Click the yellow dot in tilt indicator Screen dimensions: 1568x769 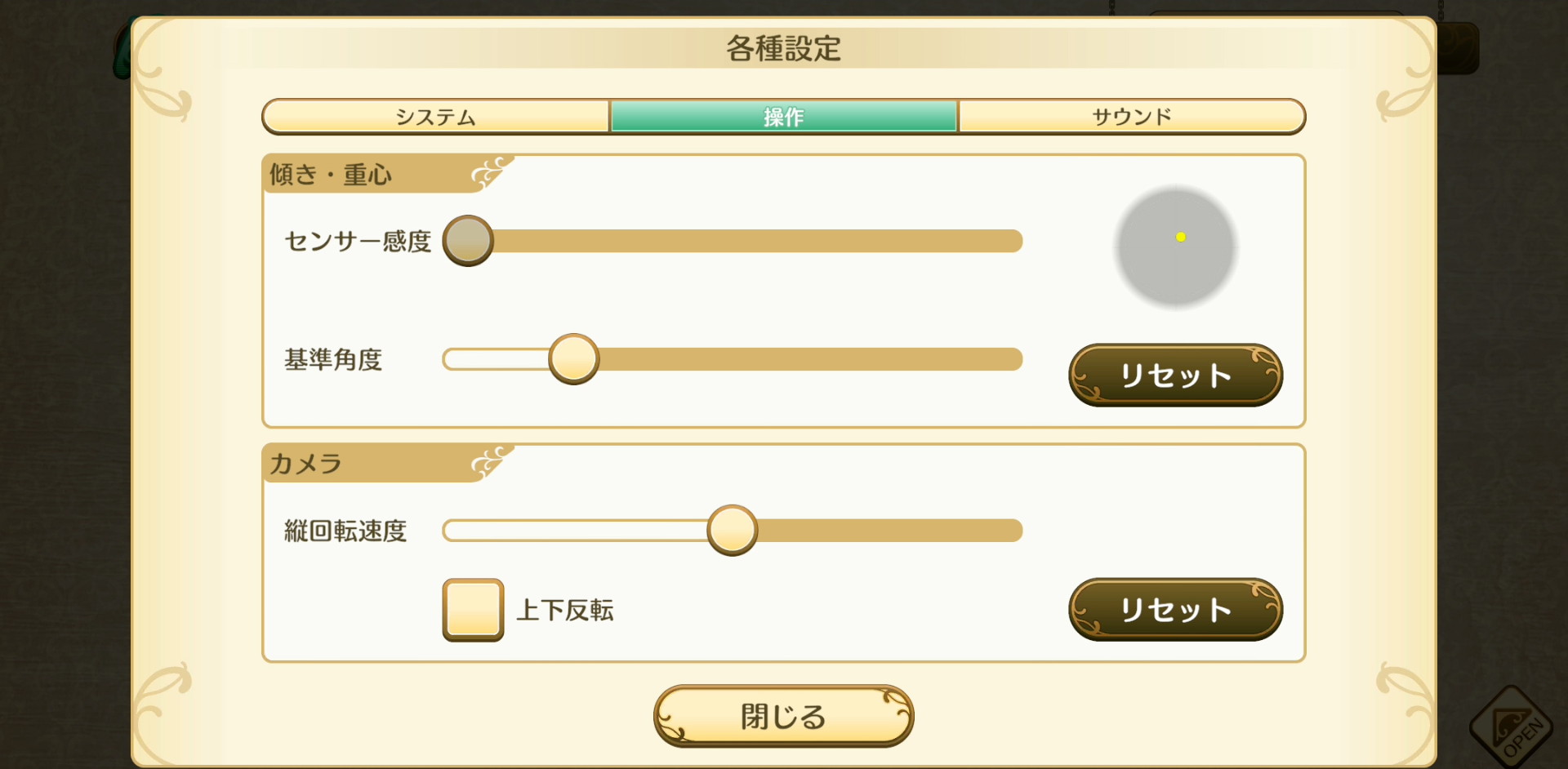[x=1181, y=237]
